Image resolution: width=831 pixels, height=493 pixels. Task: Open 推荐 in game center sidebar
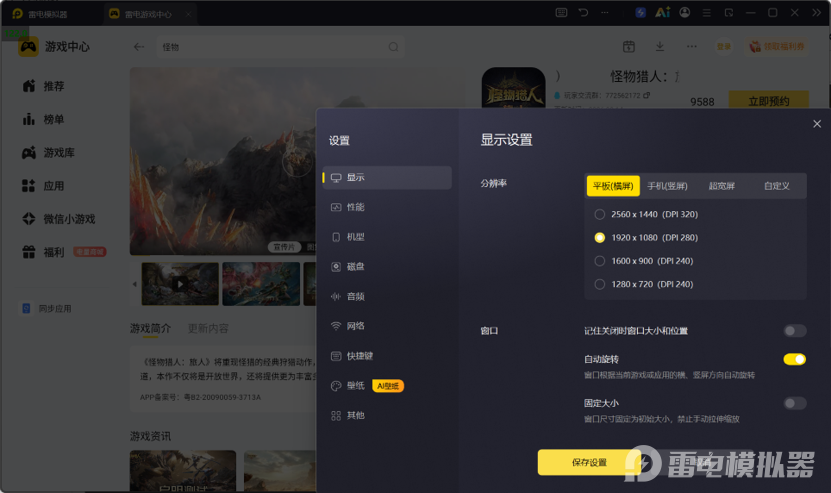coord(43,86)
